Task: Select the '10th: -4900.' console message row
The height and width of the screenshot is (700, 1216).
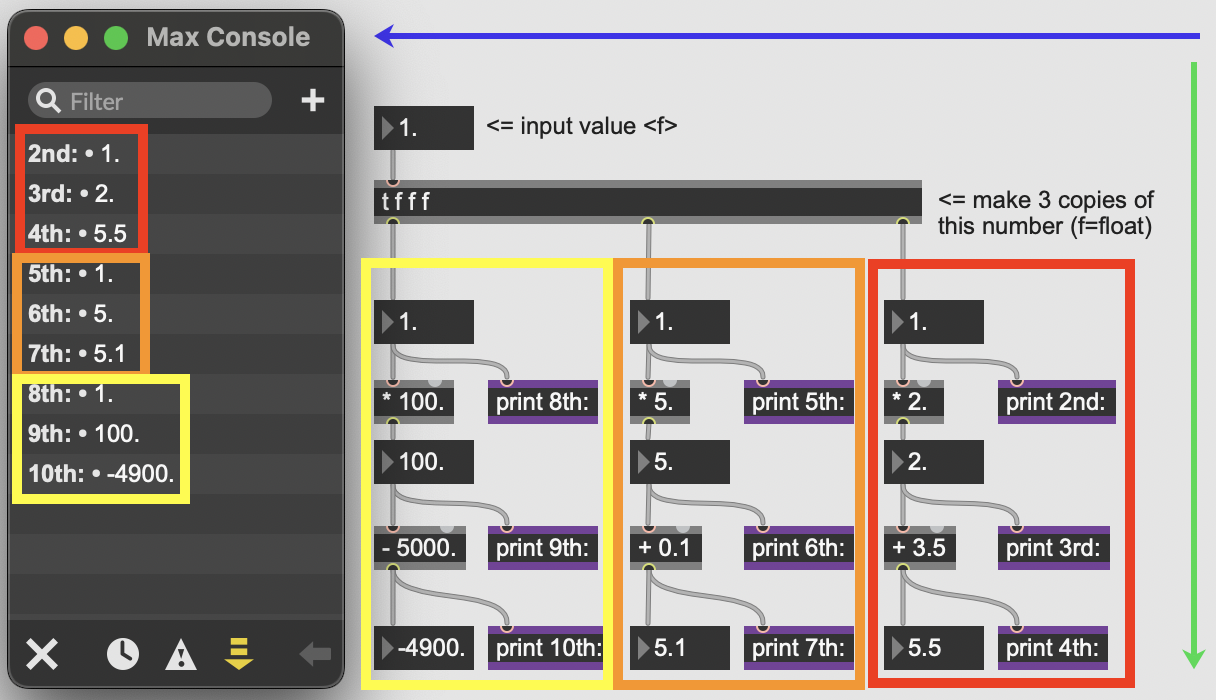Action: [x=102, y=475]
